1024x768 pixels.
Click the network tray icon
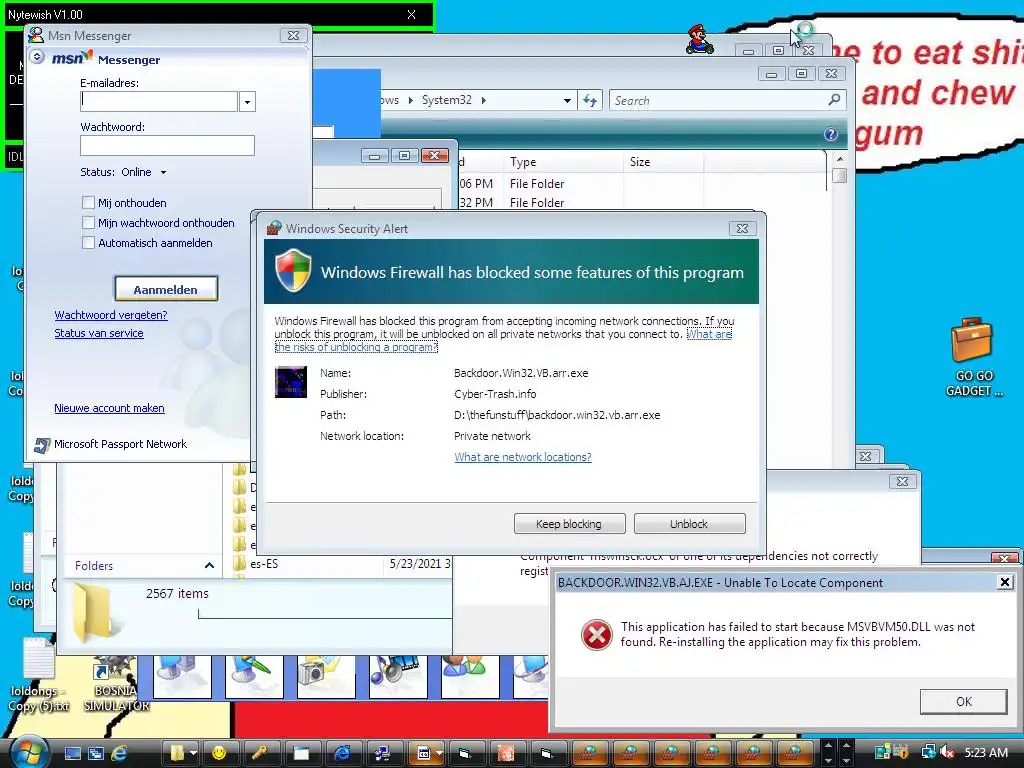coord(928,753)
